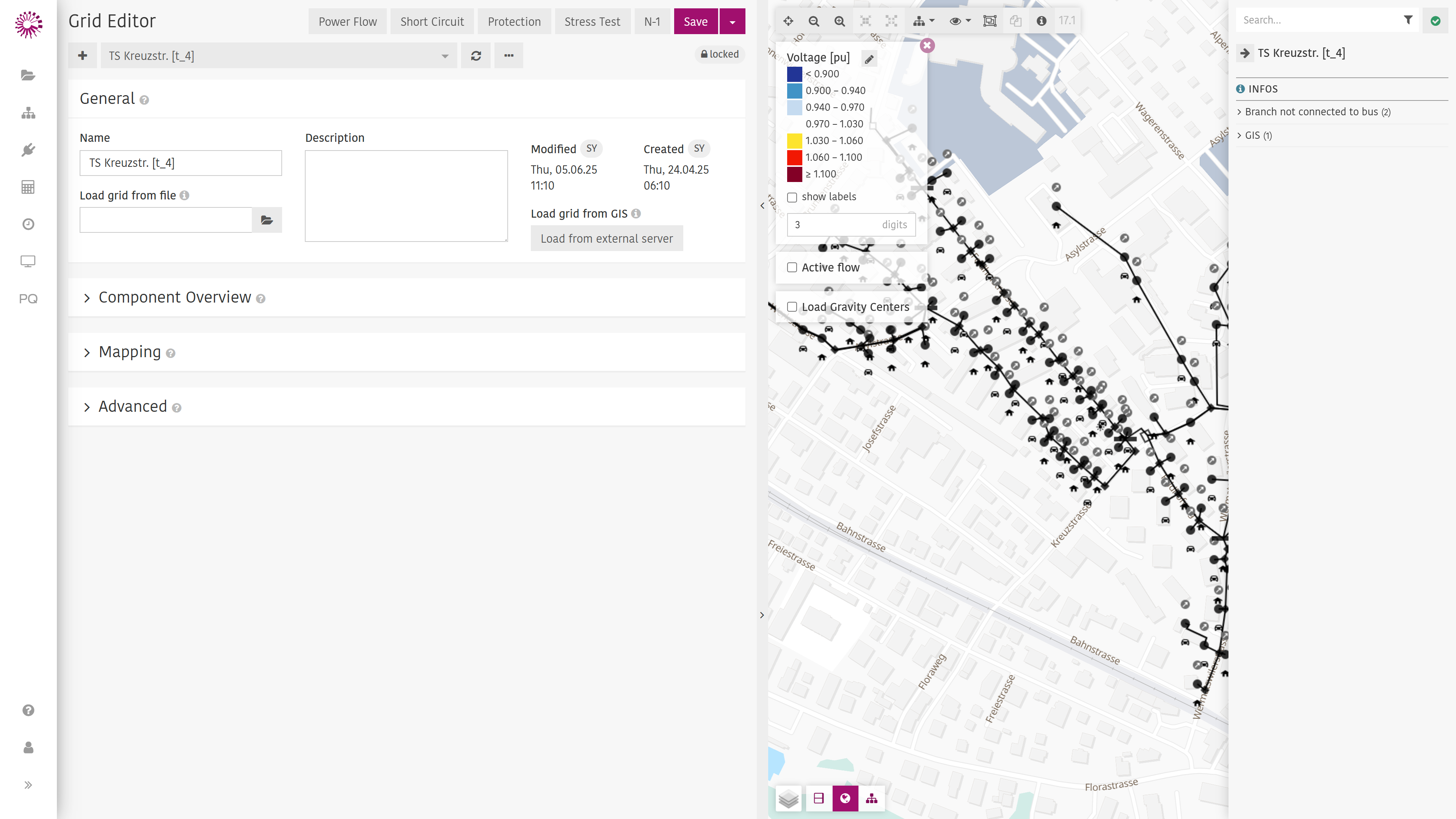Screen dimensions: 1456x819
Task: Open the TS Kreuzstr. grid selector dropdown
Action: pos(279,55)
